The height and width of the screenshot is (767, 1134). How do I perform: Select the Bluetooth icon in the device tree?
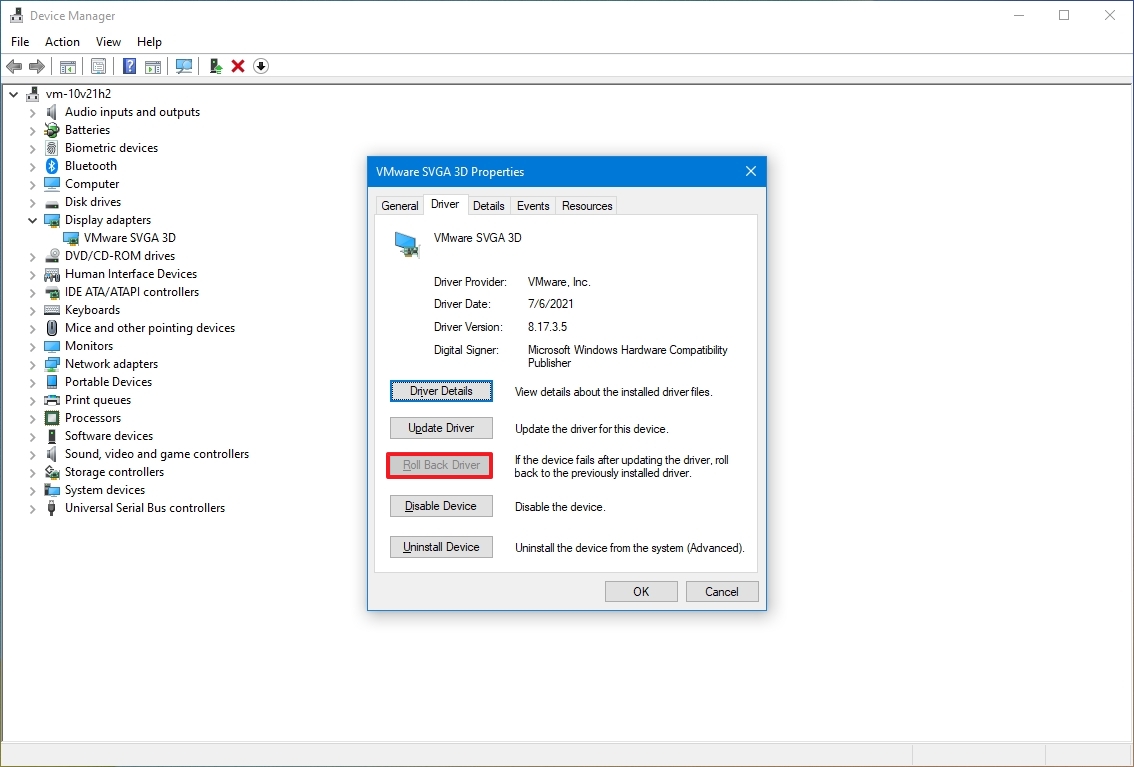[51, 166]
